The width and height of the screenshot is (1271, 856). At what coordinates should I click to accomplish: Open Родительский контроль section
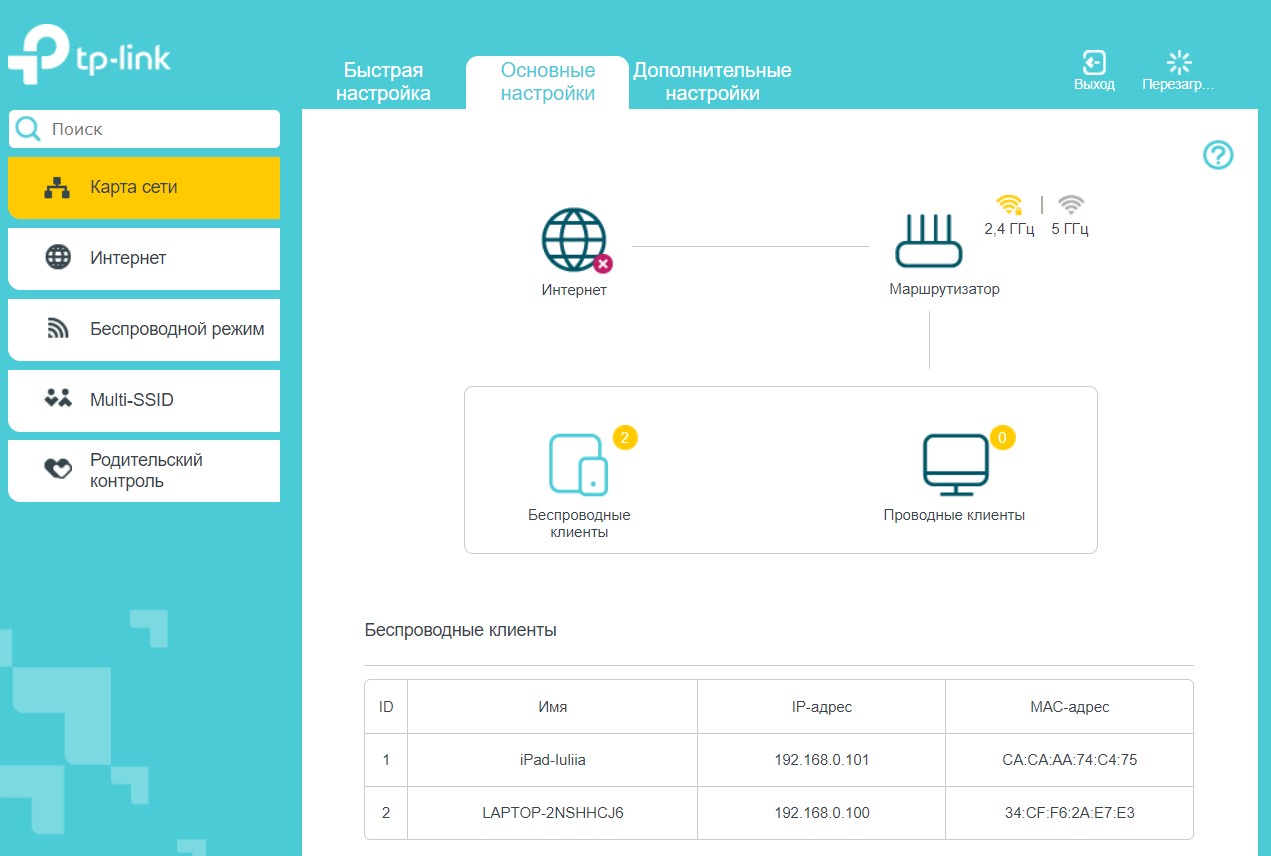[144, 471]
